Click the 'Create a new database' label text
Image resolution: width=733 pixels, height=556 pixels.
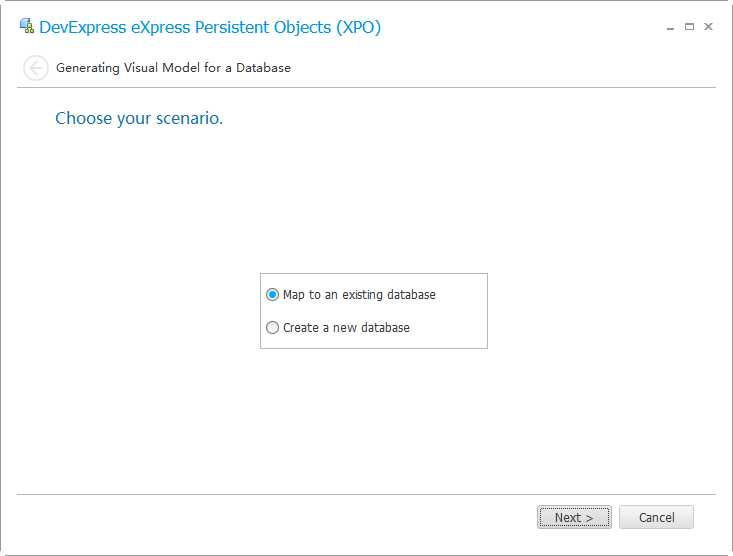346,327
